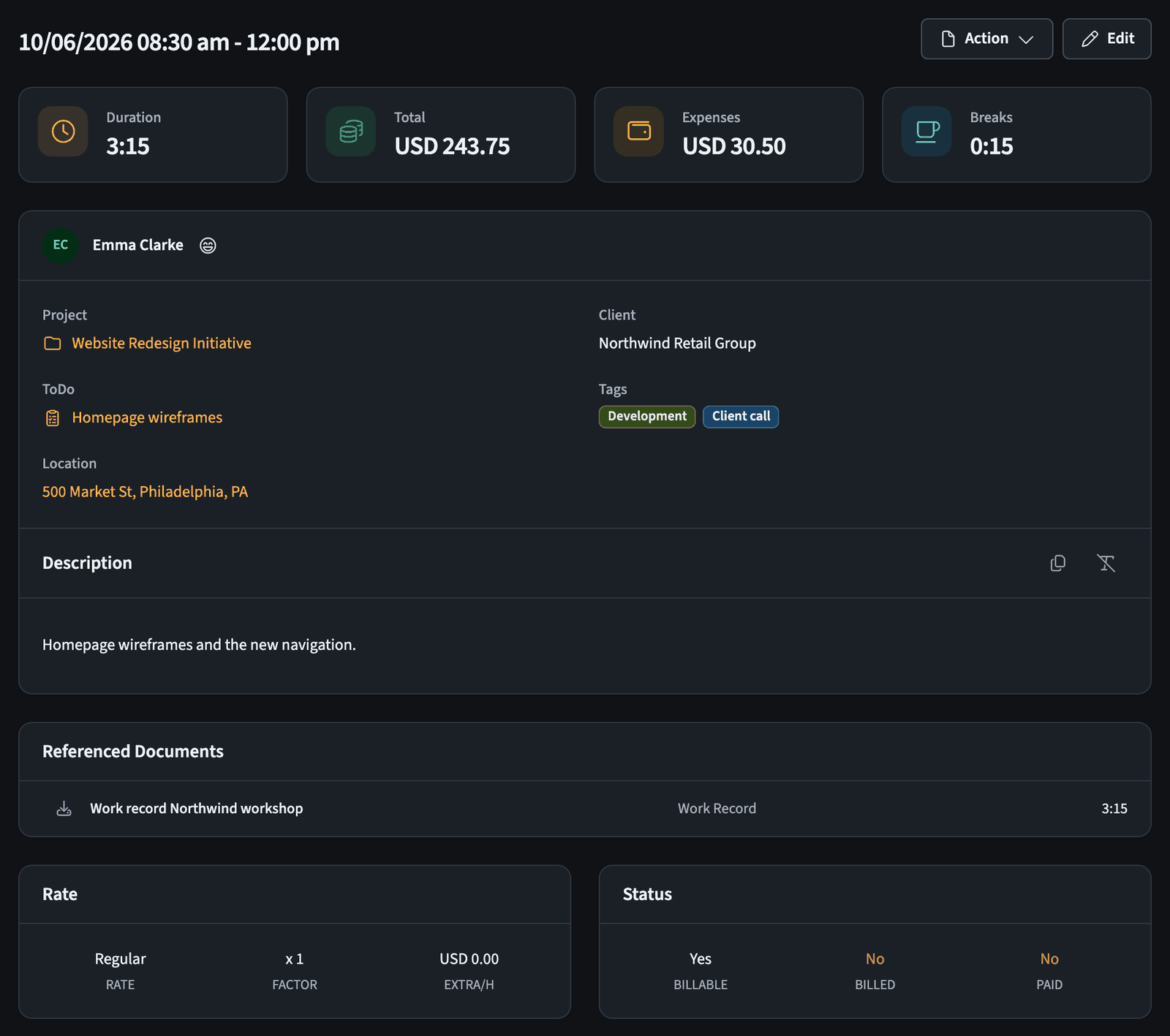1170x1036 pixels.
Task: Click the folder icon beside Website Redesign Initiative
Action: click(x=53, y=344)
